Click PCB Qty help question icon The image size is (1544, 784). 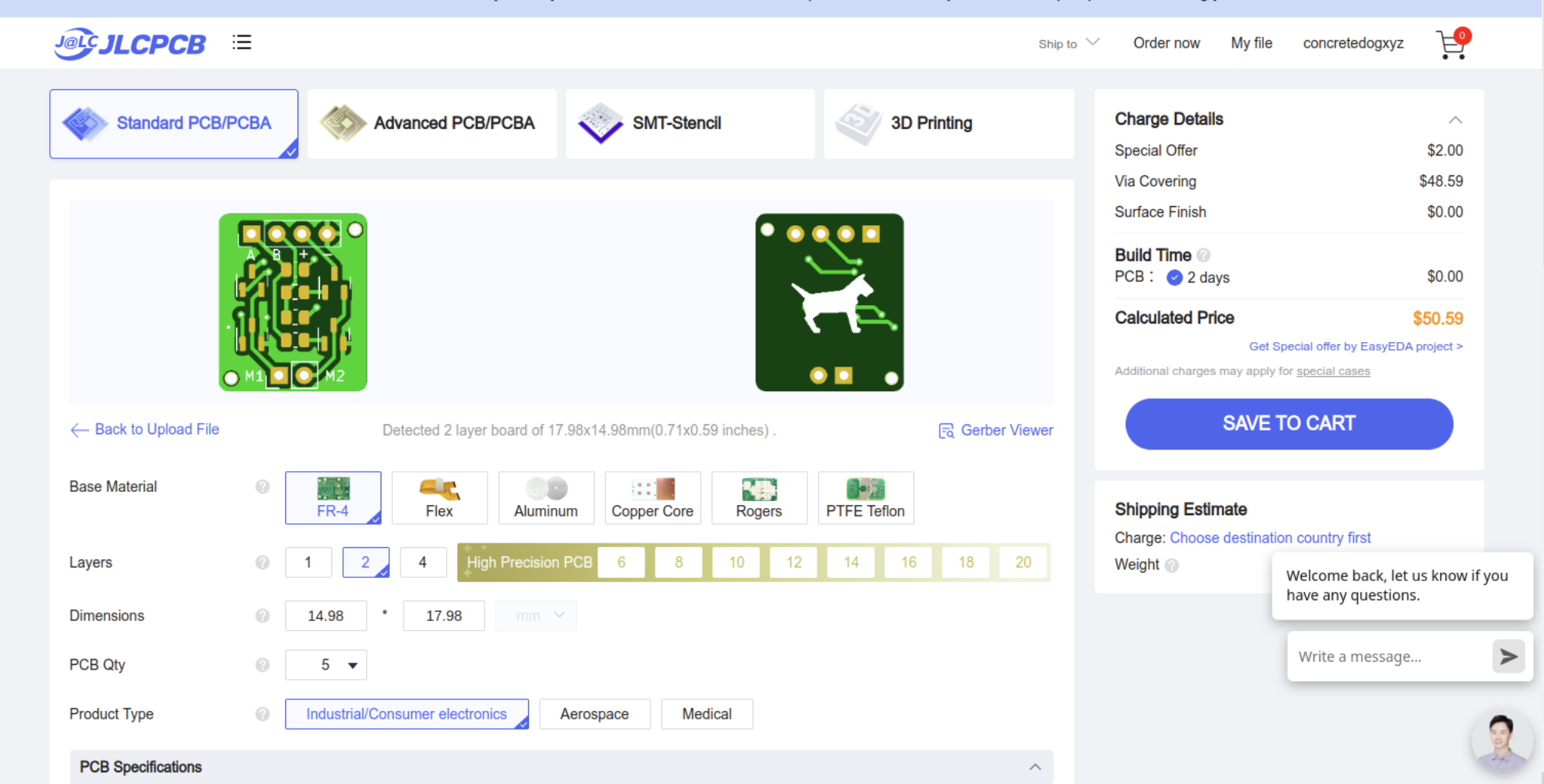click(262, 665)
